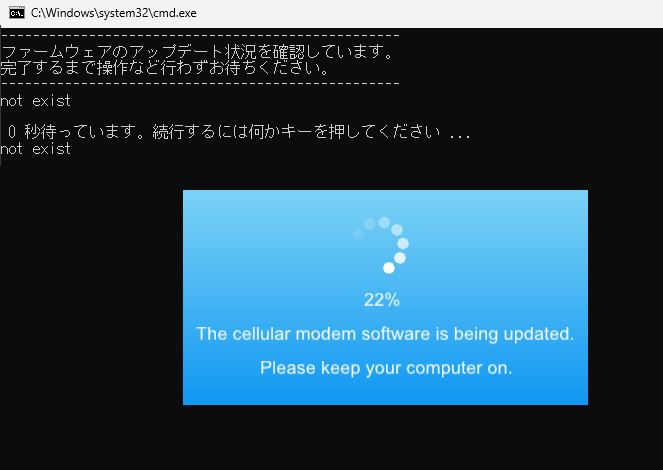
Task: Click the first 'not exist' output line
Action: tap(36, 101)
